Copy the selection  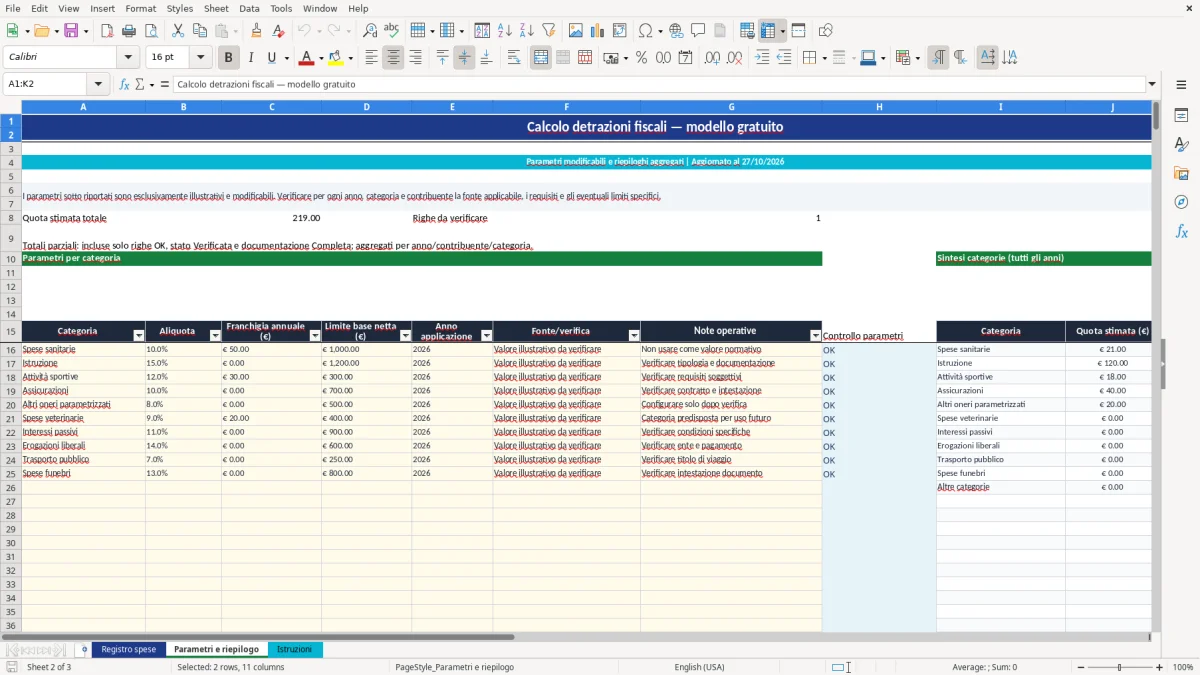coord(199,31)
